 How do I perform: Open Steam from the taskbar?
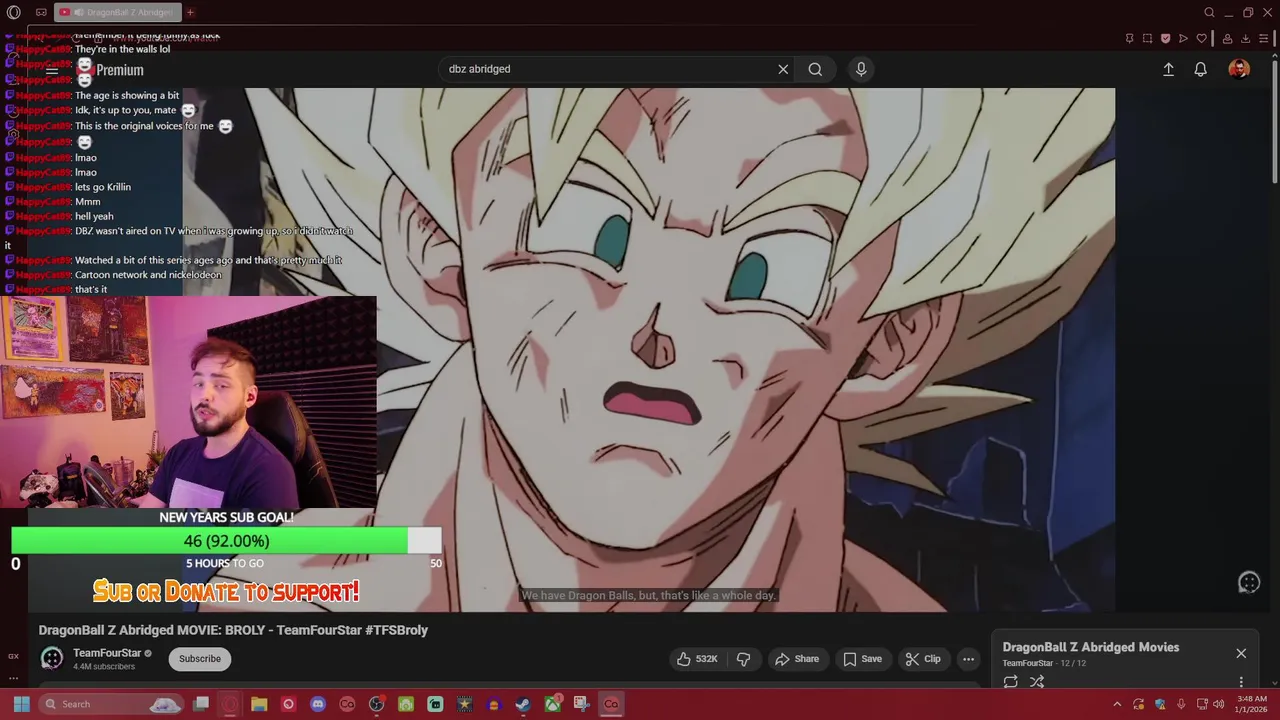523,704
